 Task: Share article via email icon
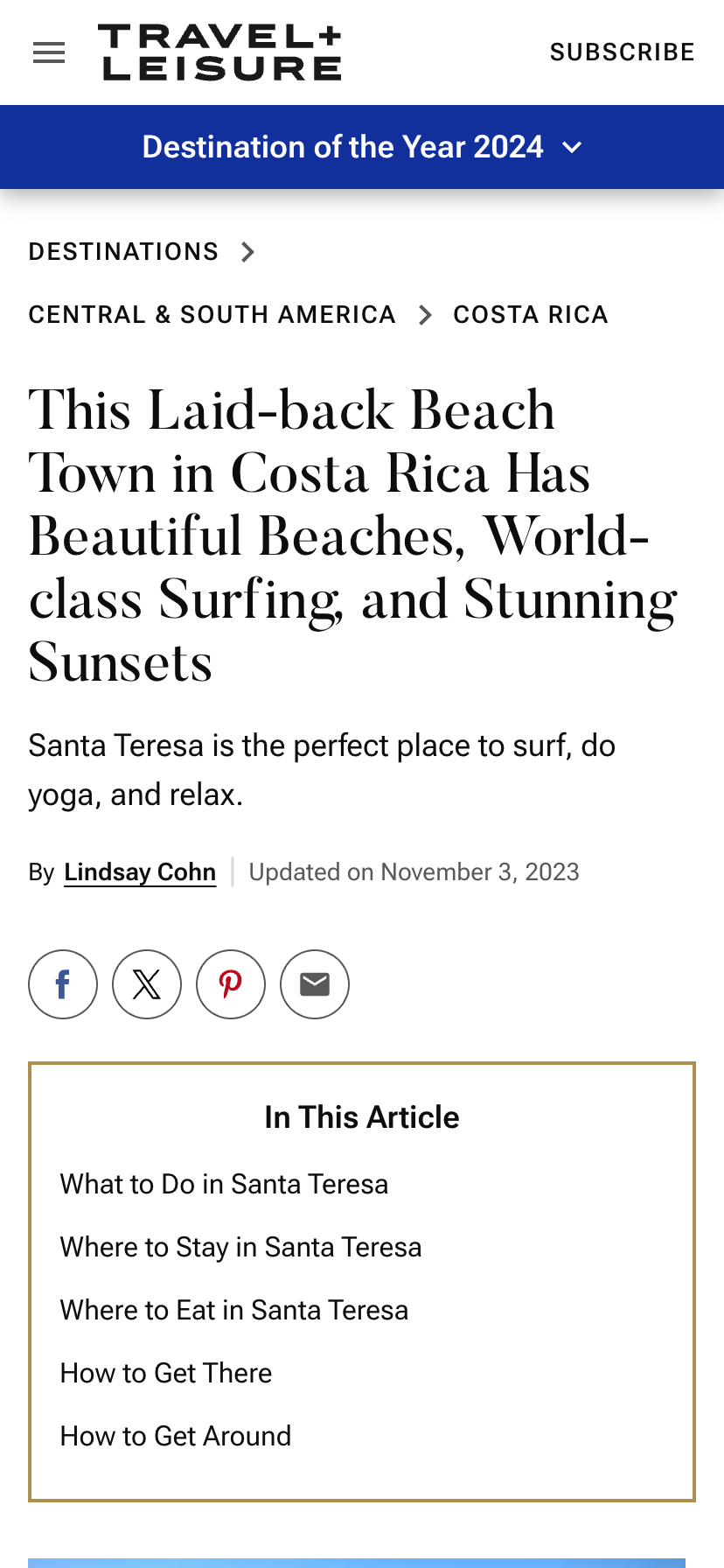[x=315, y=984]
